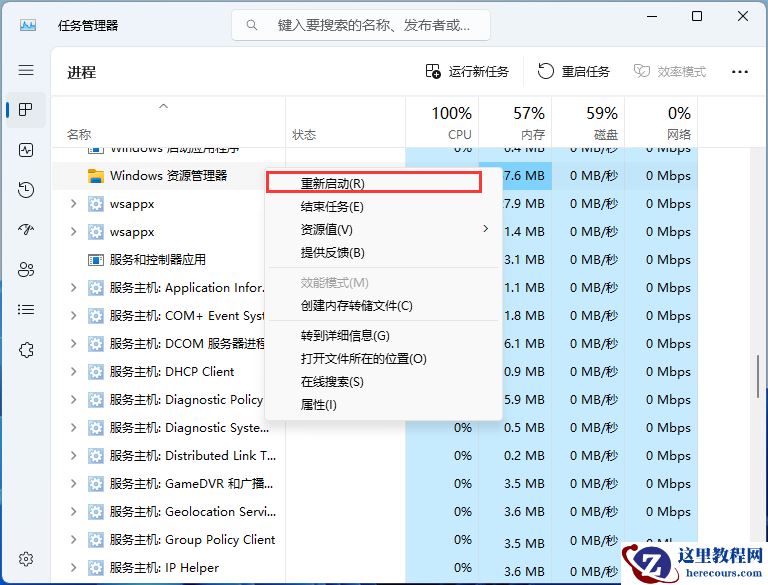Screen dimensions: 768x585
Task: Click the 服务和控制器应用 icon
Action: [x=96, y=260]
